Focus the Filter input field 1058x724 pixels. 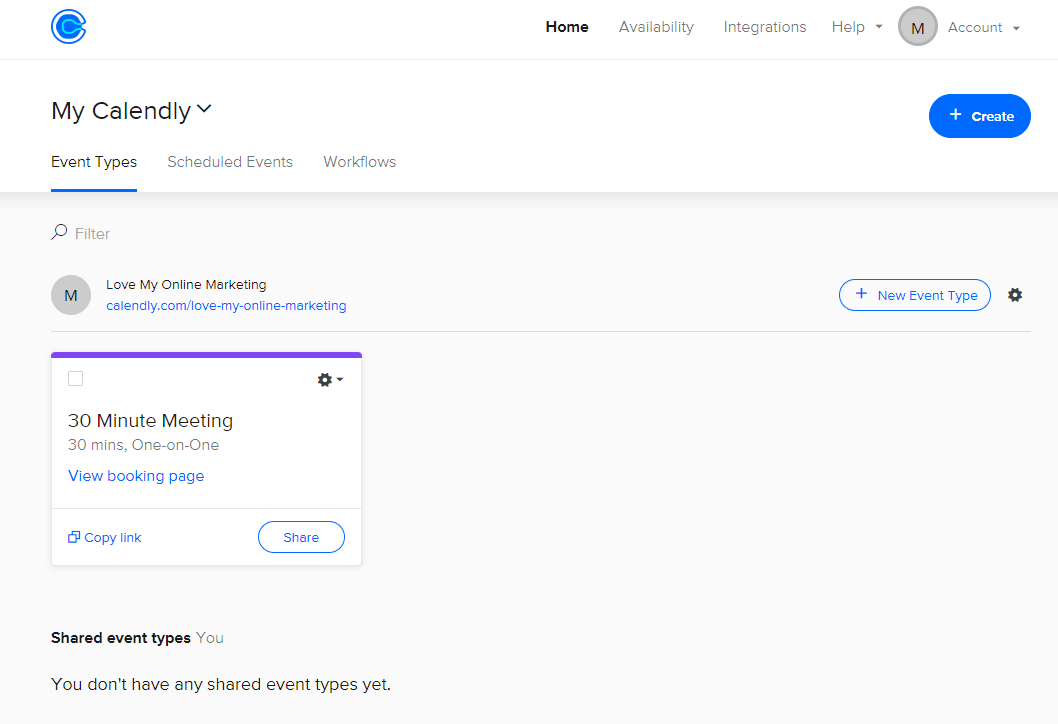click(92, 233)
